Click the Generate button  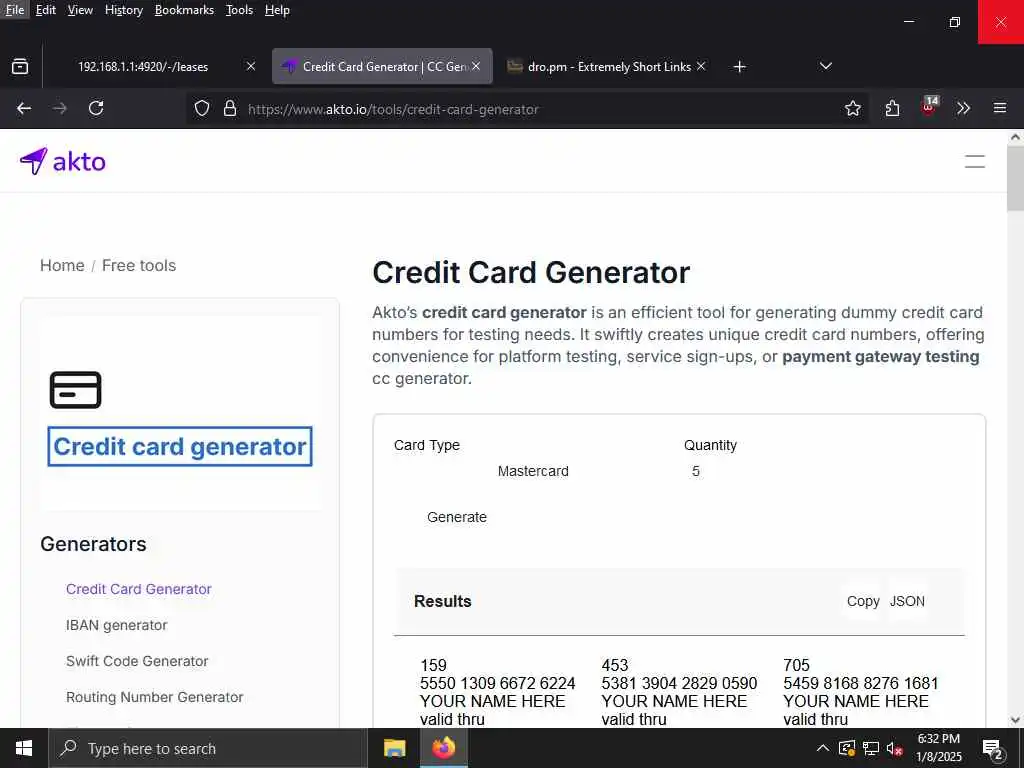[456, 517]
